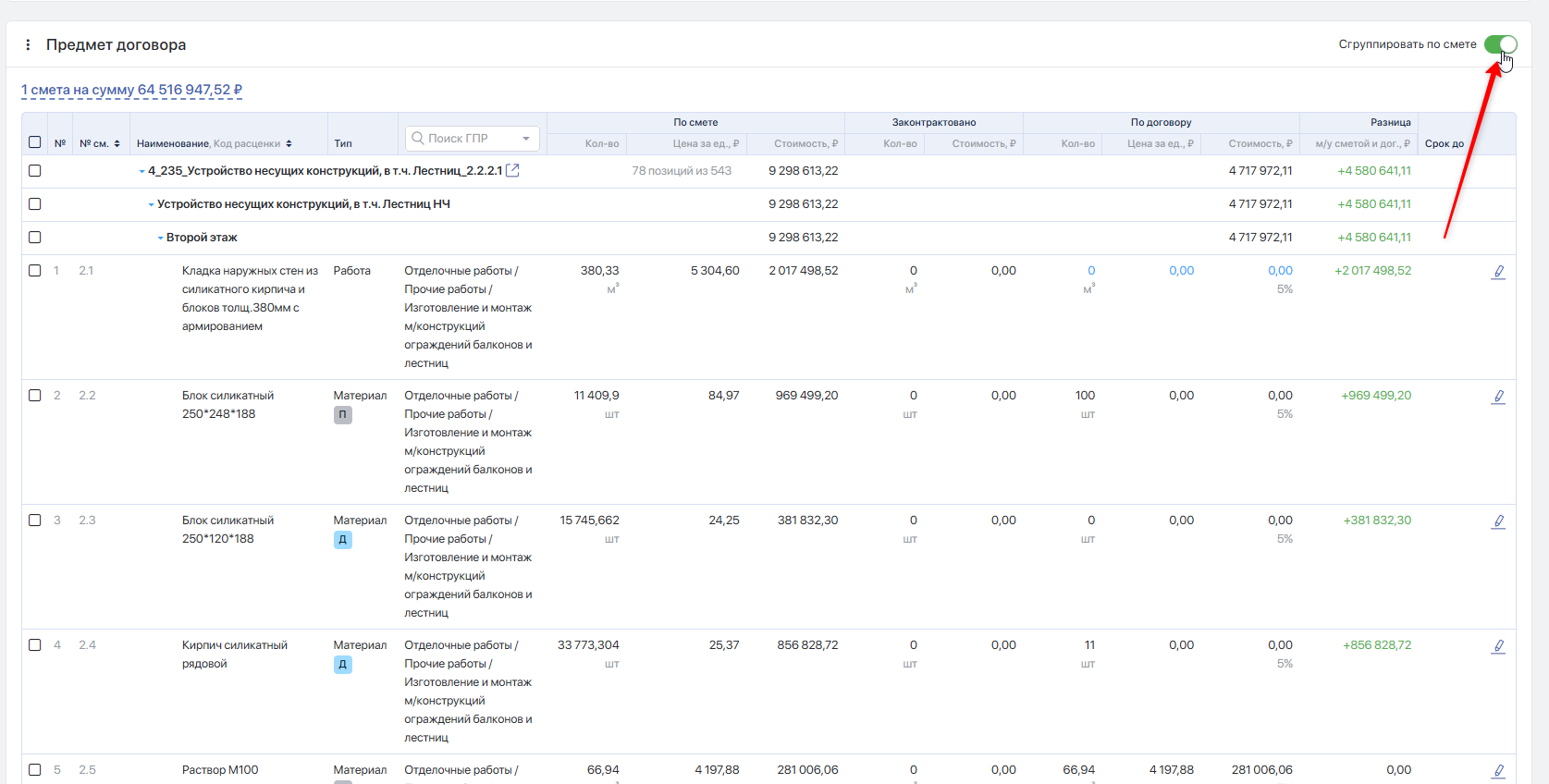The width and height of the screenshot is (1549, 784).
Task: Click the П badge under Материал in row 2.2
Action: pos(342,415)
